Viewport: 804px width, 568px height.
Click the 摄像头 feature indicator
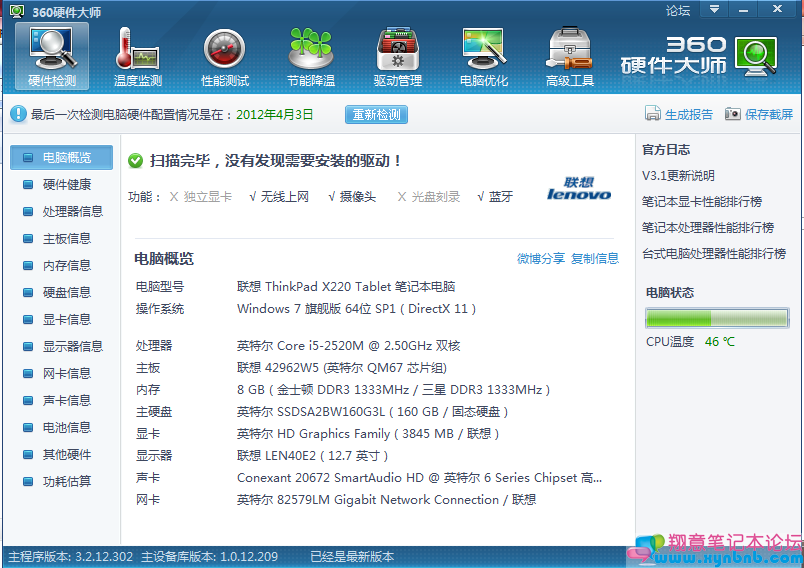pyautogui.click(x=352, y=197)
